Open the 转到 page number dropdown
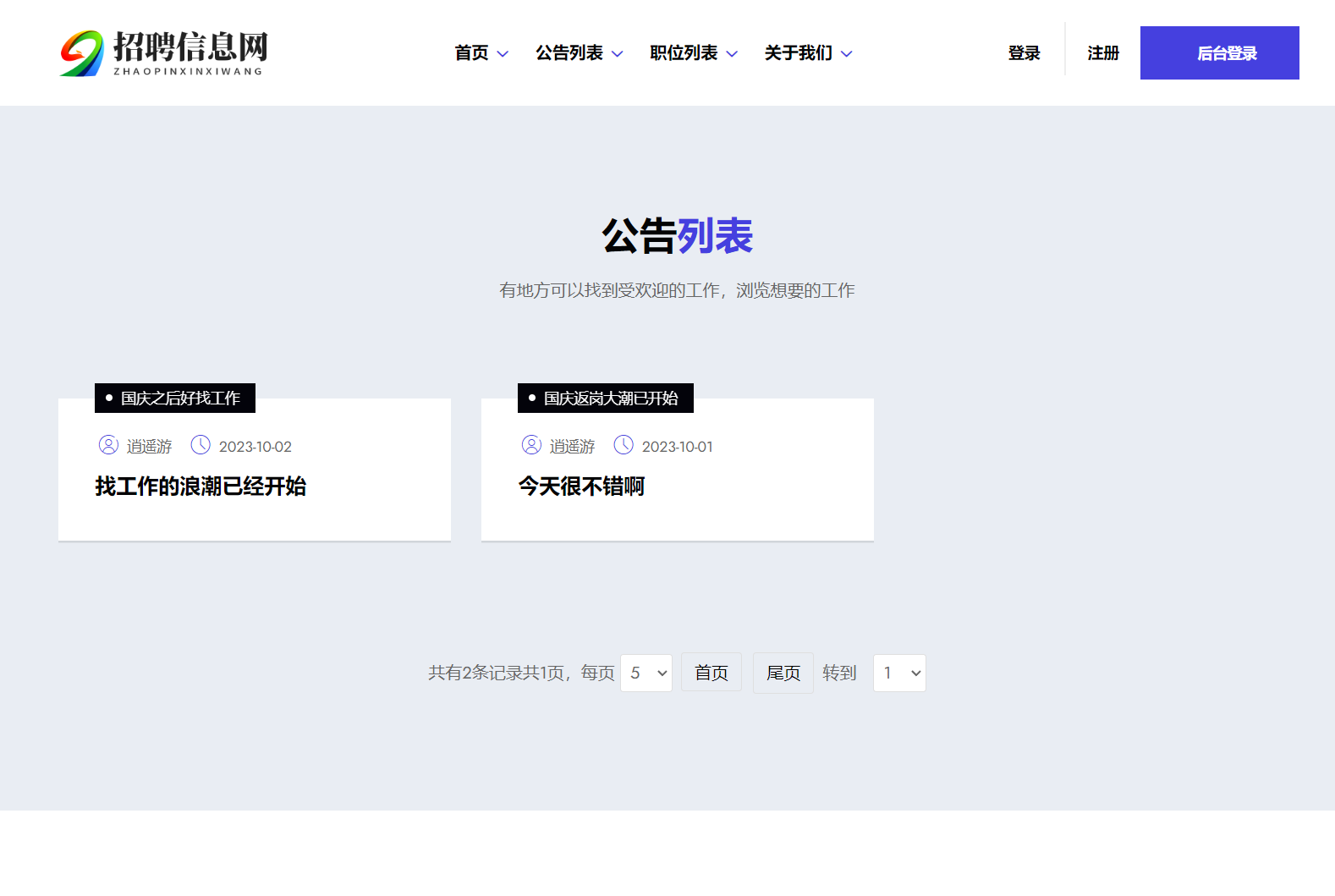 [x=899, y=673]
